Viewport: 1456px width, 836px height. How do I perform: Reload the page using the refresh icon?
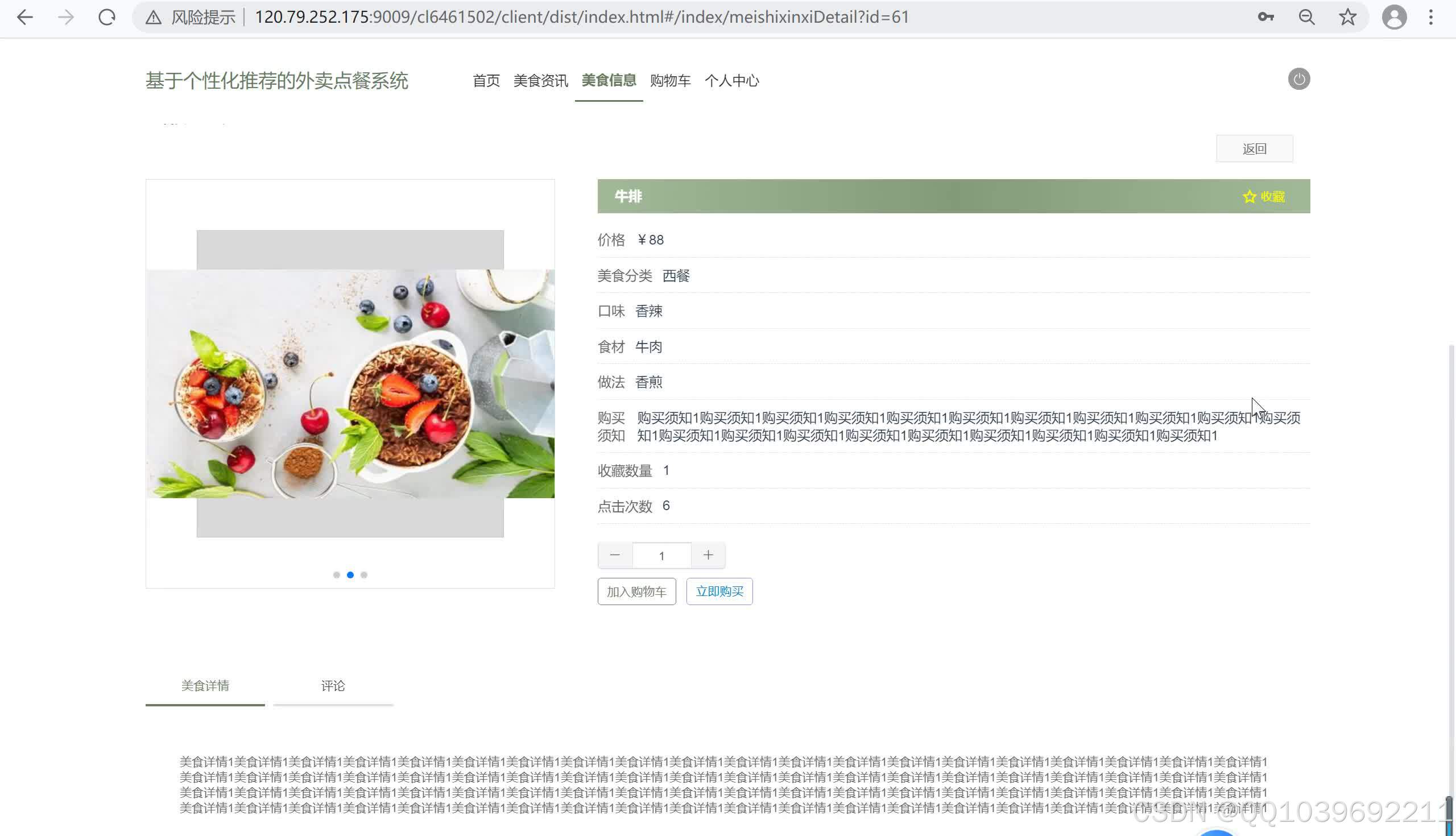point(107,17)
